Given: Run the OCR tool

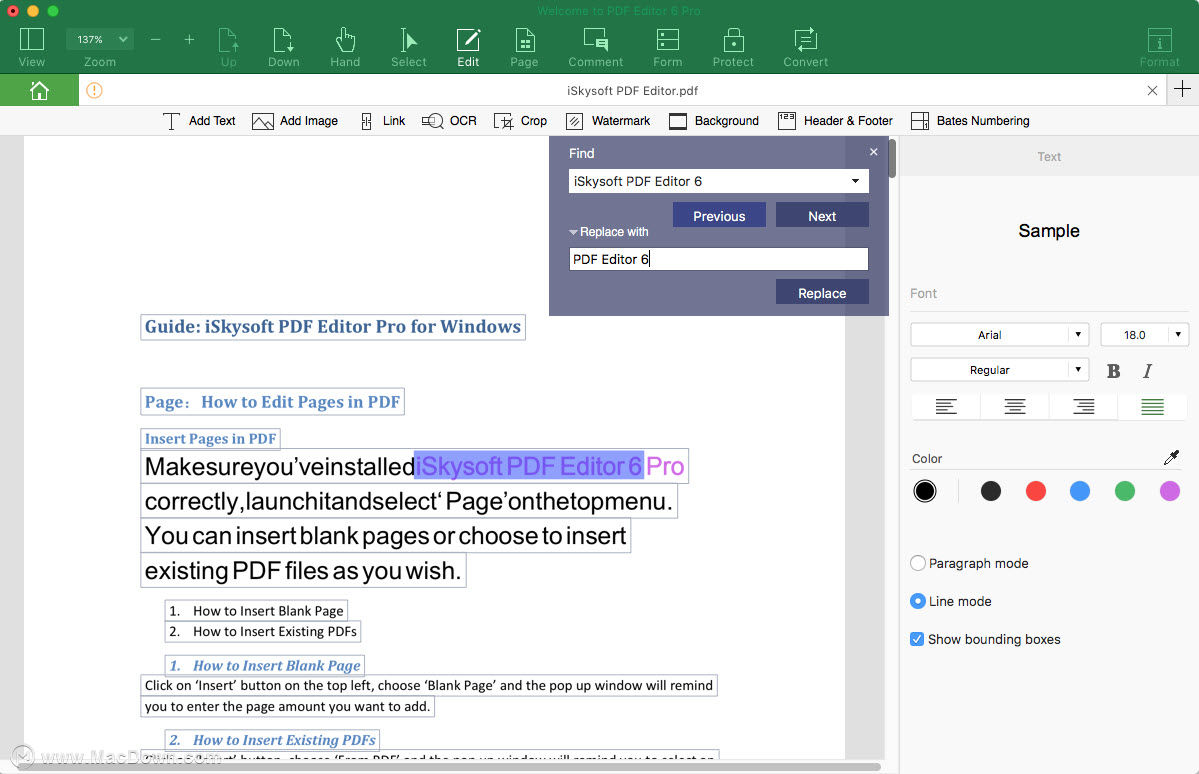Looking at the screenshot, I should tap(450, 121).
